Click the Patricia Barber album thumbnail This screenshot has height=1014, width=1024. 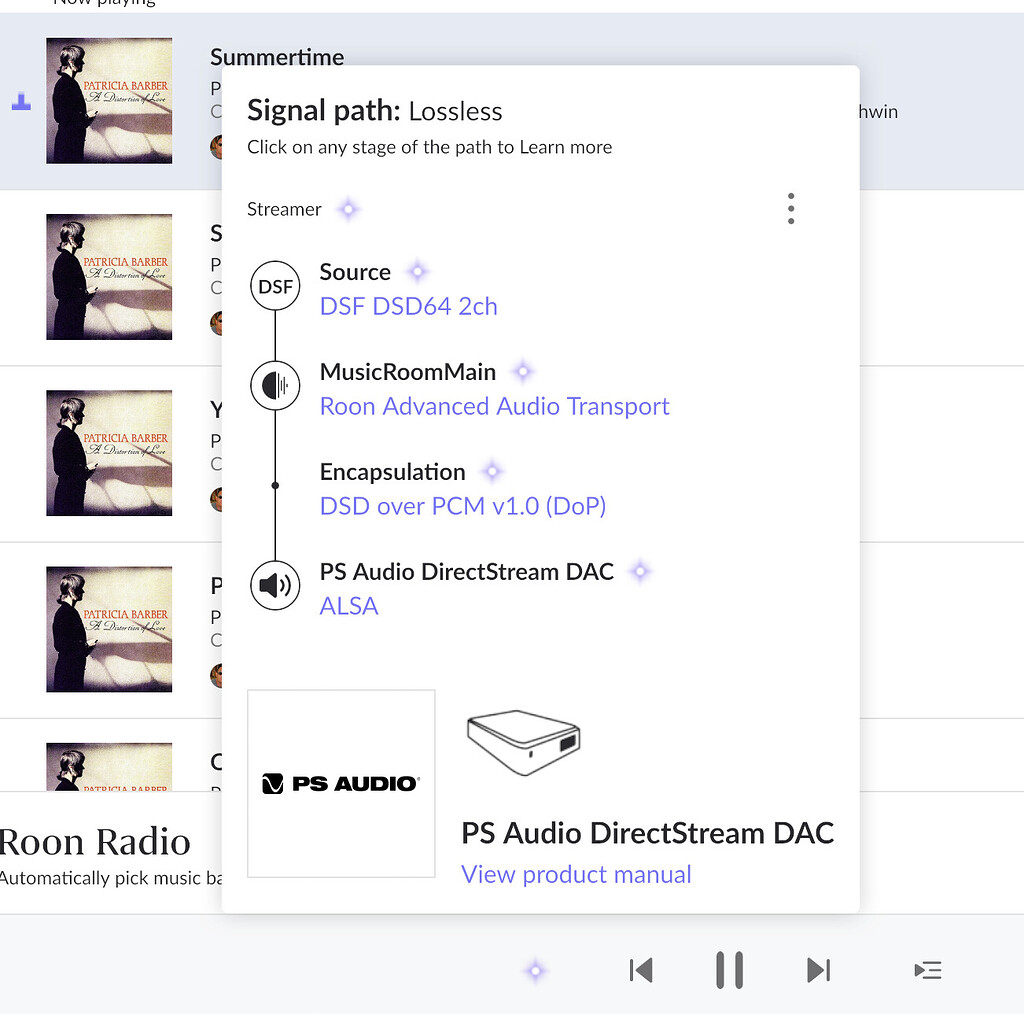click(108, 100)
